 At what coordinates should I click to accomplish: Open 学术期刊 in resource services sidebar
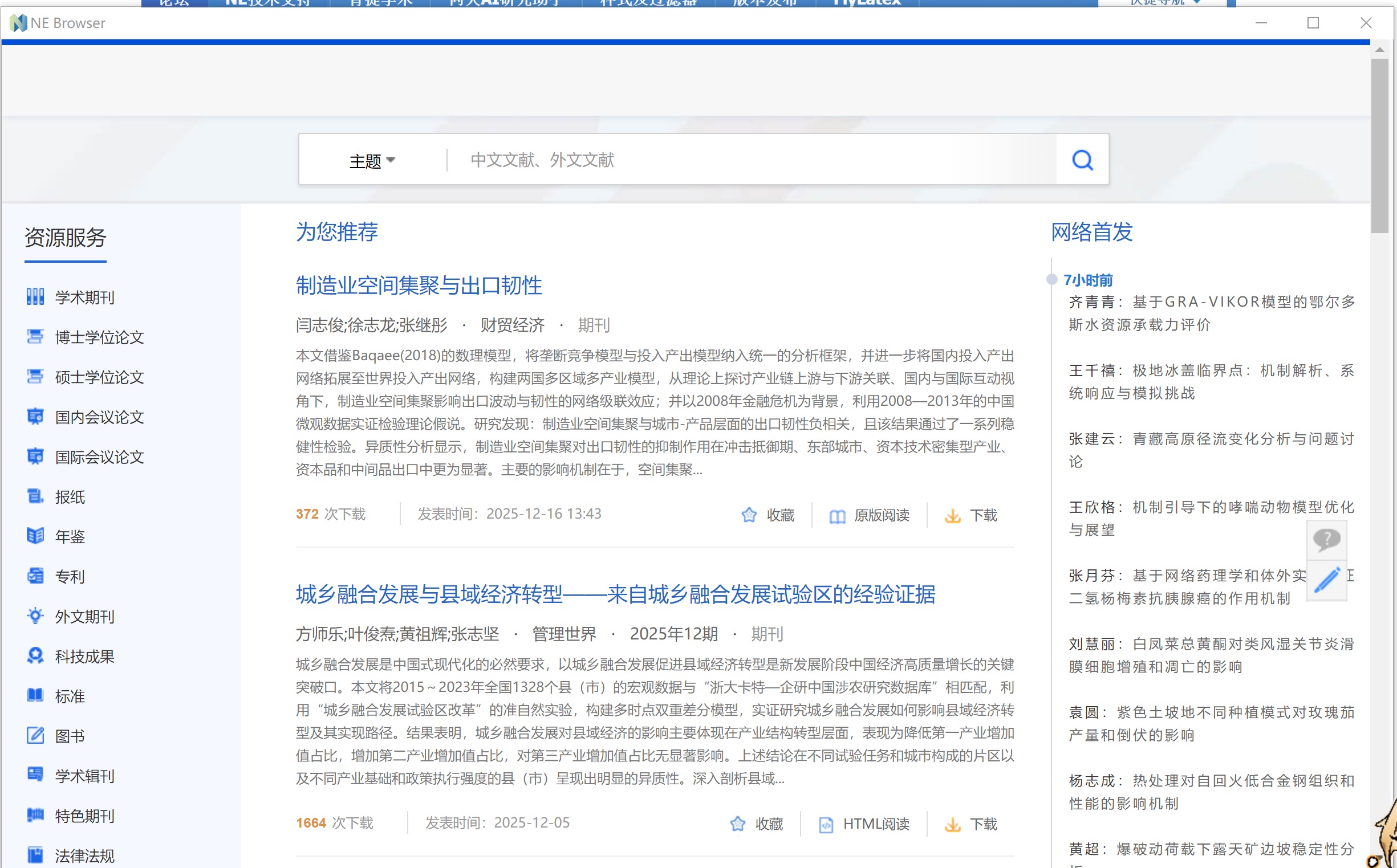tap(84, 298)
